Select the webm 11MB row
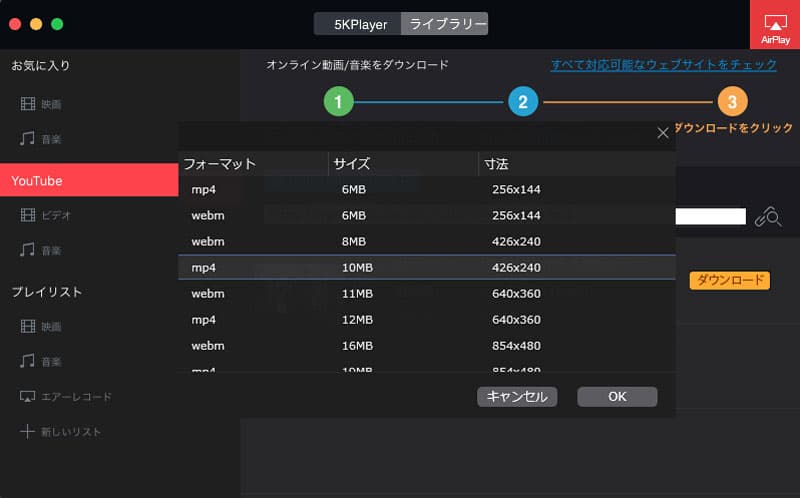800x498 pixels. point(427,293)
